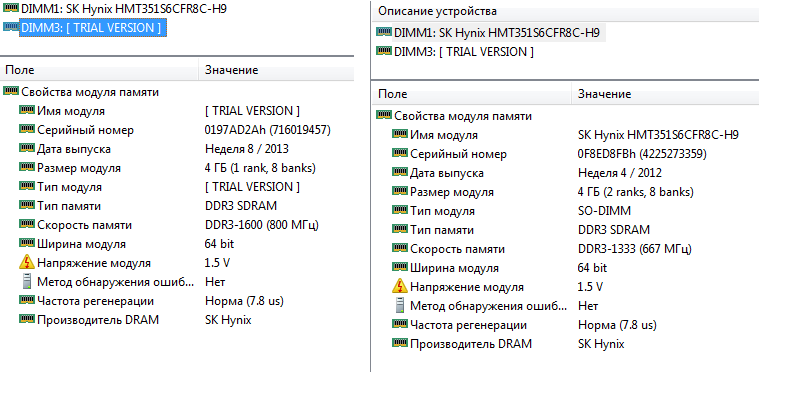This screenshot has width=792, height=408.
Task: Click right 'Тип модуля' field label
Action: tap(442, 211)
